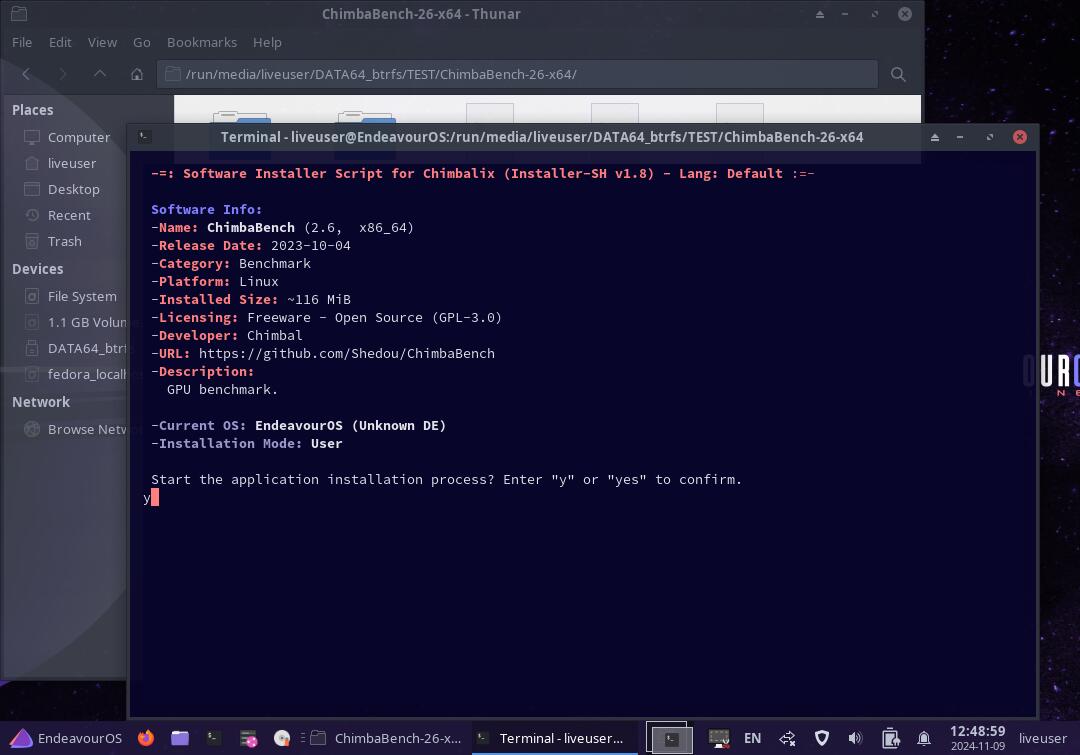Screen dimensions: 1080x755
Task: Select File System under Devices
Action: point(82,296)
